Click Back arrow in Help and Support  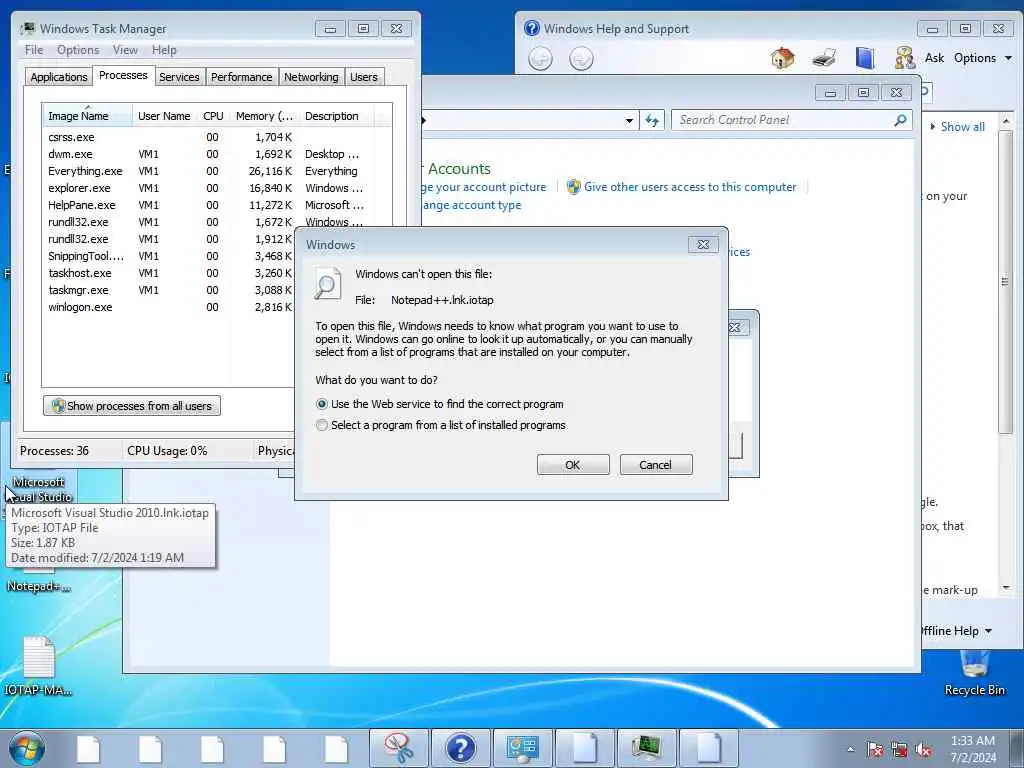point(540,59)
